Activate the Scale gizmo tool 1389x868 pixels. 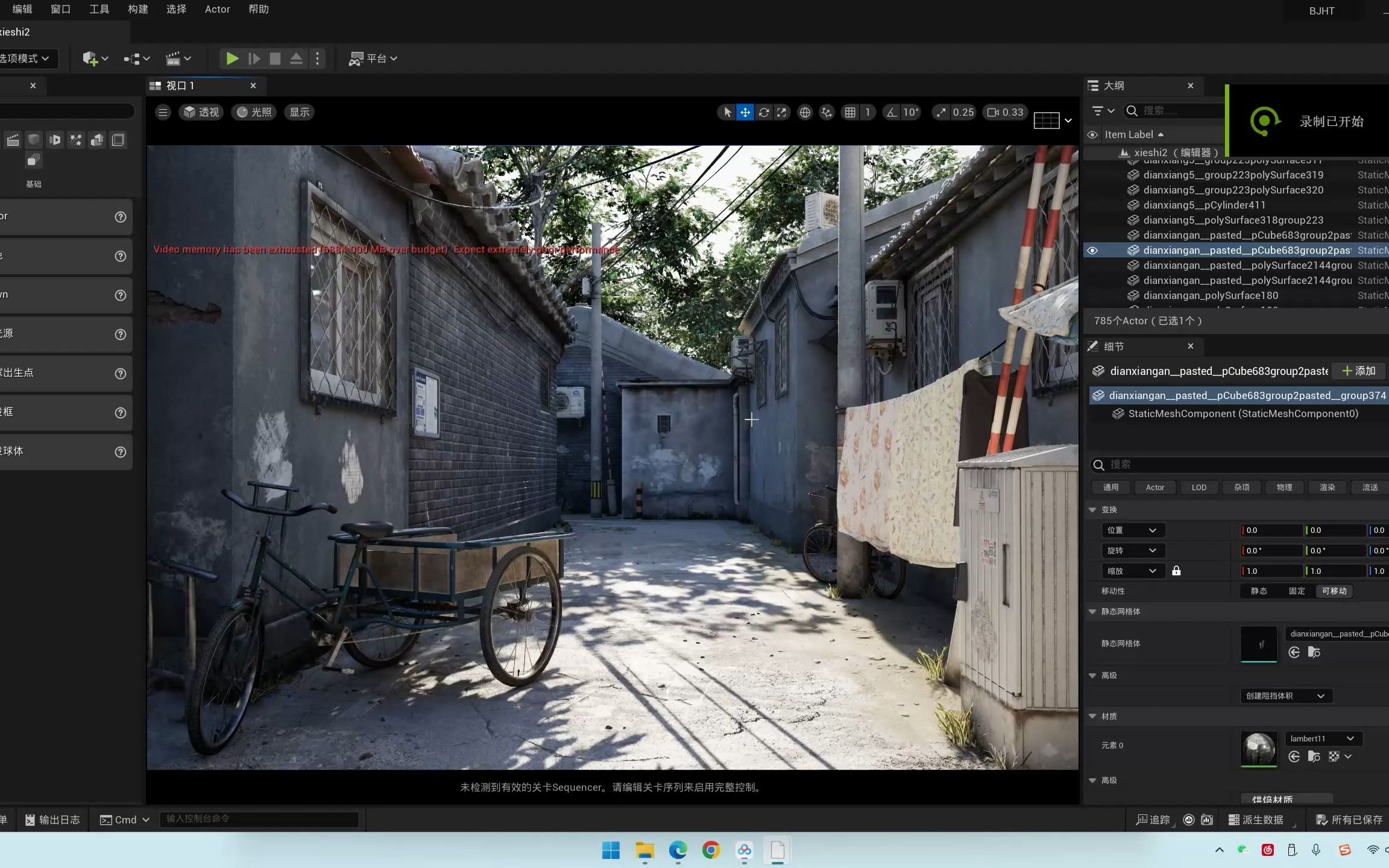tap(781, 112)
